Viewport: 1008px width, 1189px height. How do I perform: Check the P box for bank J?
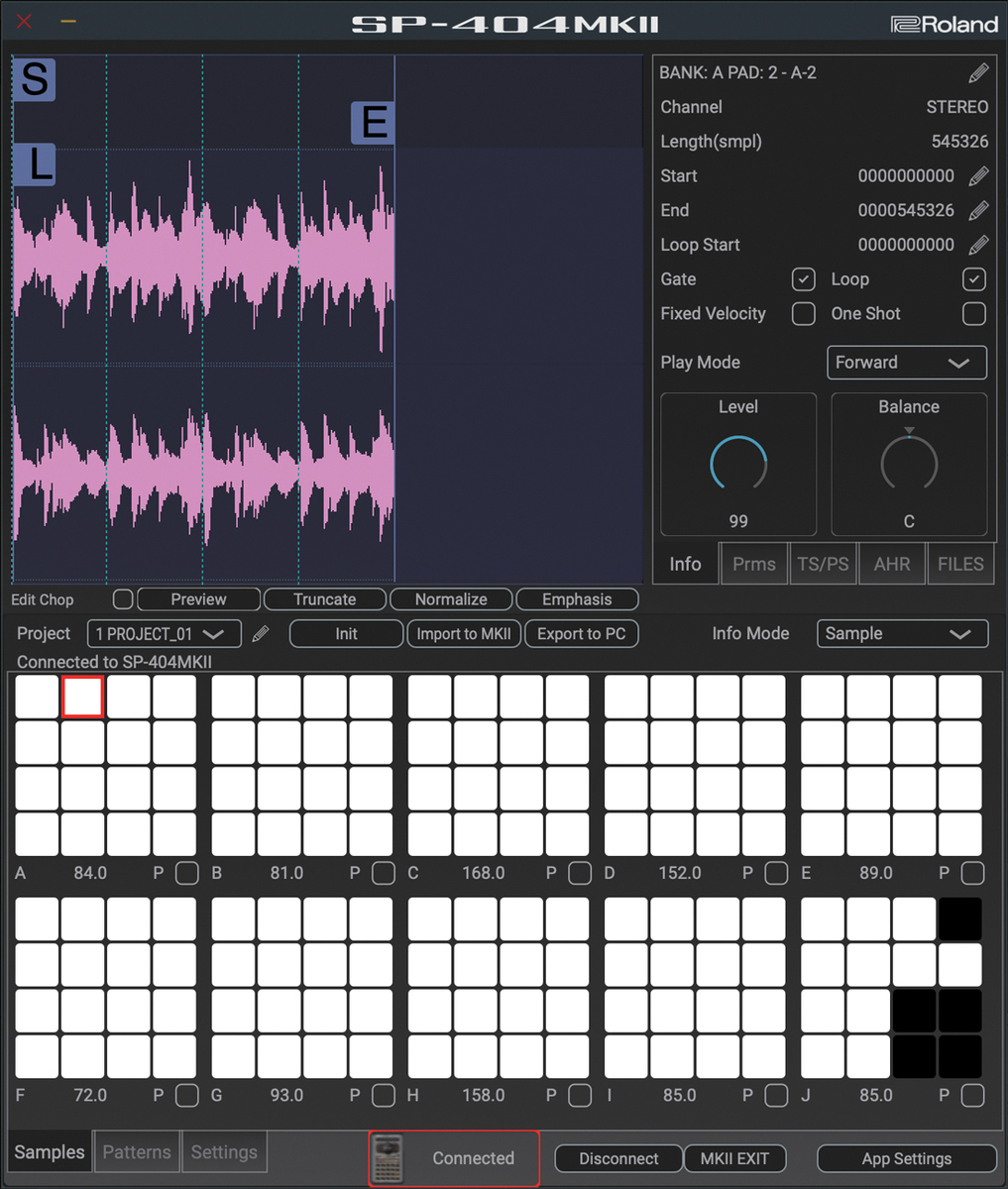coord(973,1095)
